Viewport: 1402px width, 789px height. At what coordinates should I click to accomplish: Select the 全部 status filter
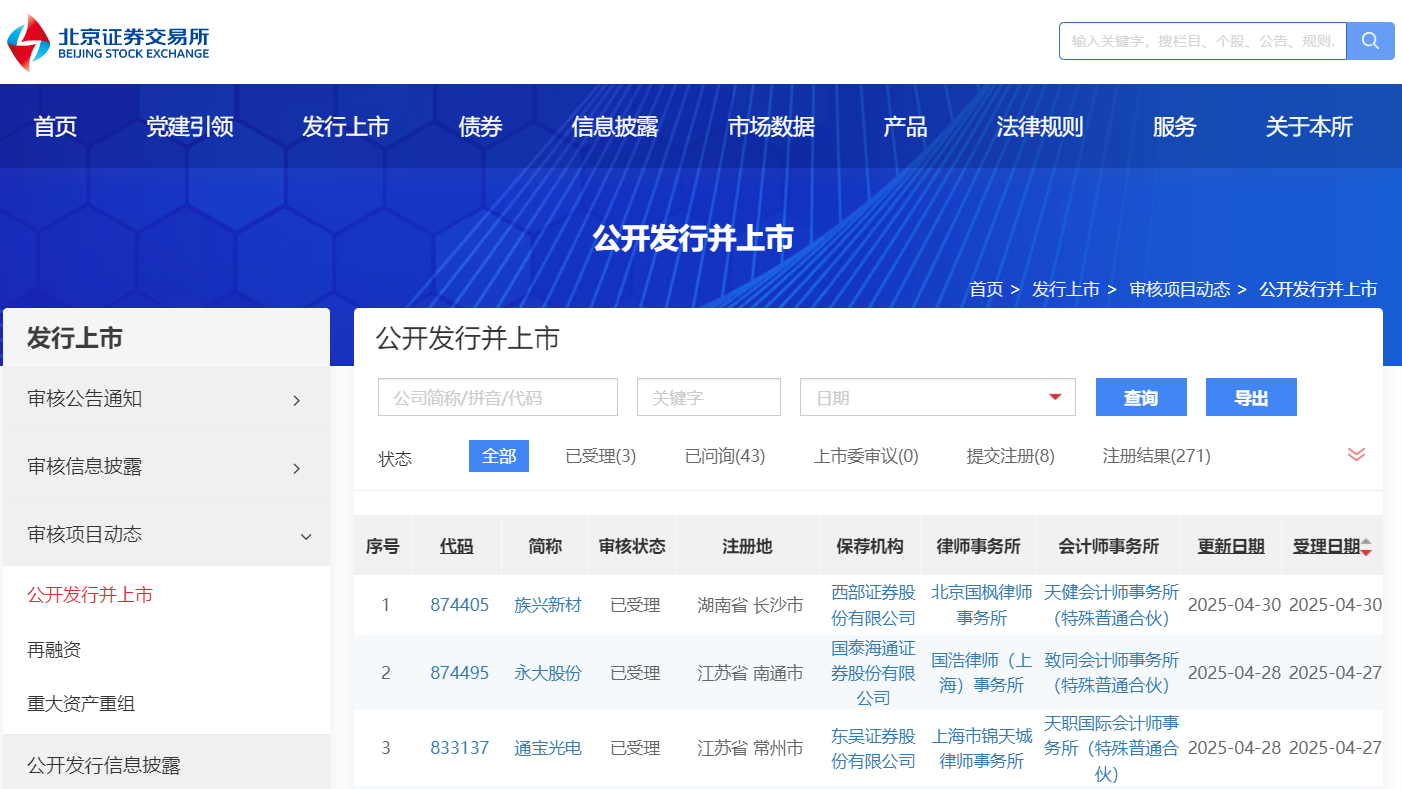click(x=498, y=456)
